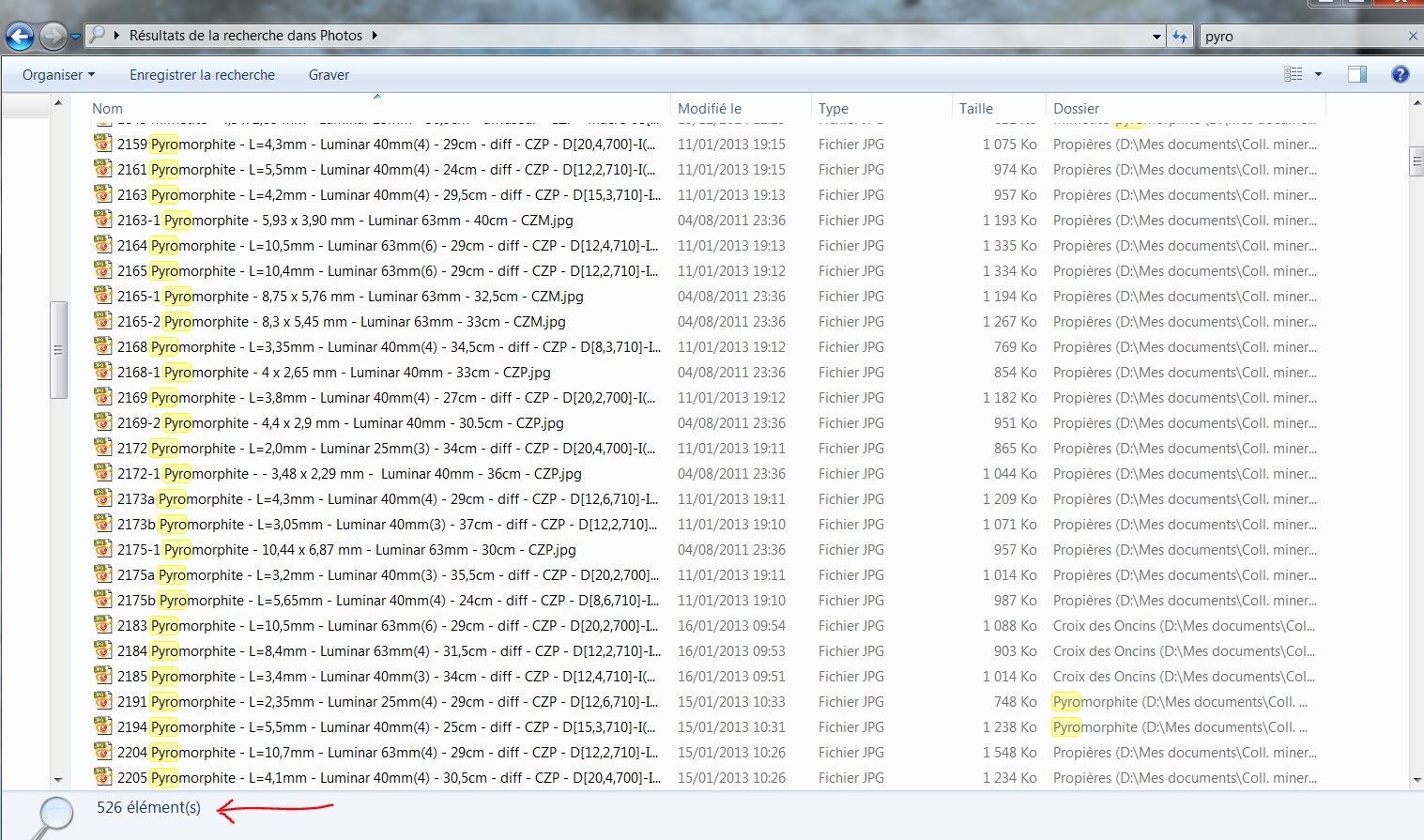Click the Forward navigation arrow button
The image size is (1424, 840).
54,37
